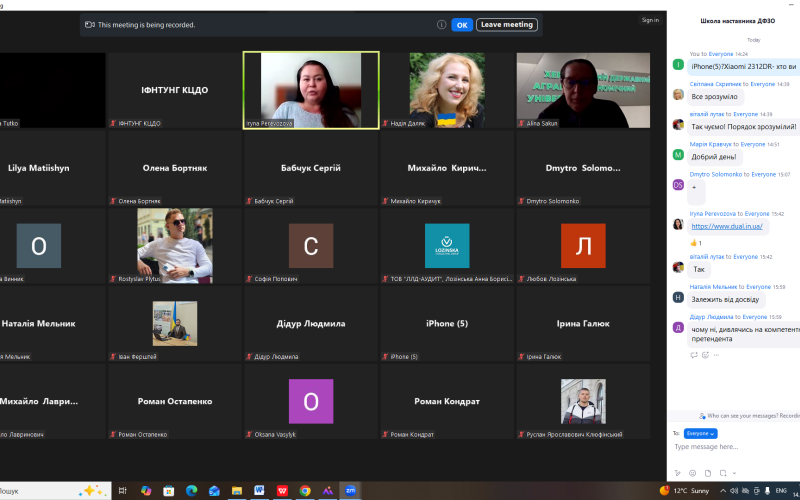Open WPS Office from taskbar
The image size is (800, 500).
coord(282,491)
